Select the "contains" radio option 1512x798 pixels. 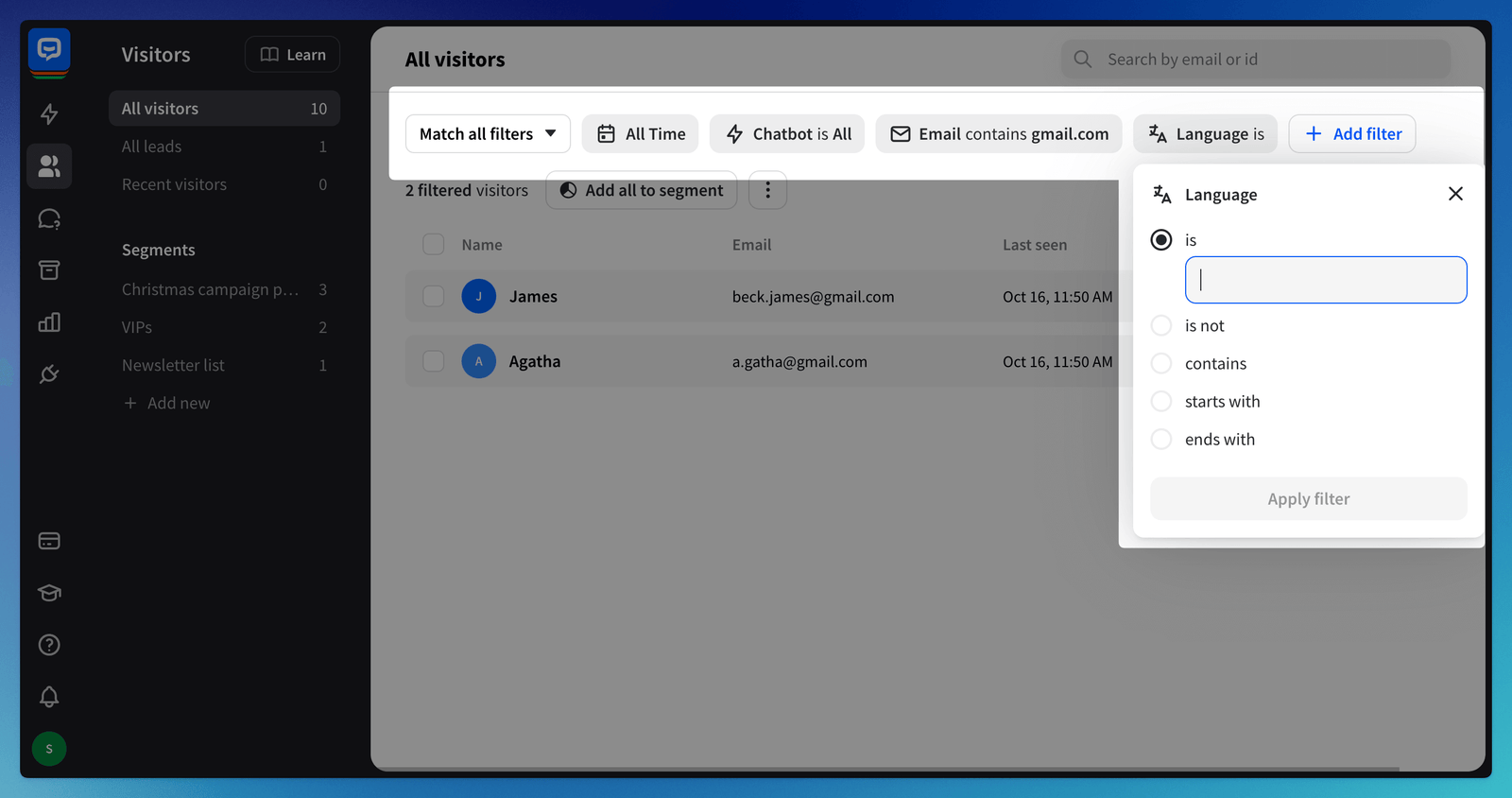click(1161, 364)
